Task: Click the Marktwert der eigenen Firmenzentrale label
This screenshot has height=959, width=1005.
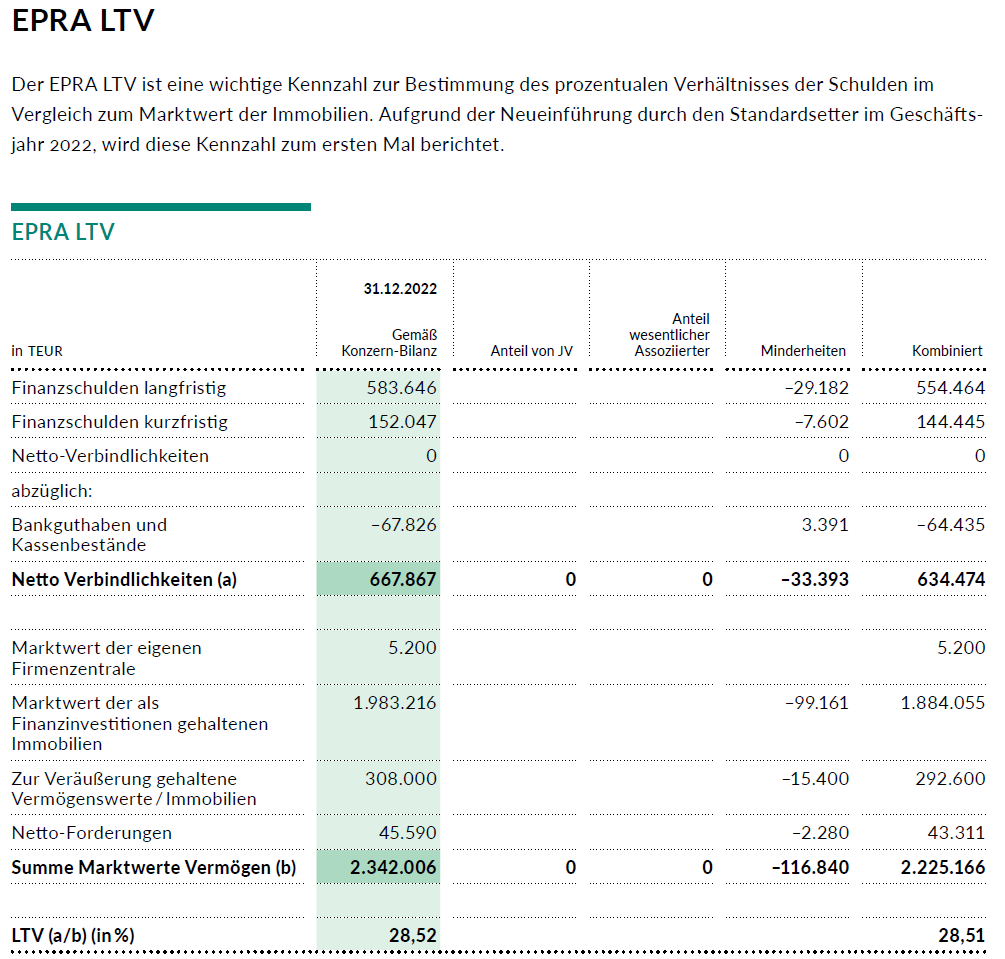Action: coord(106,658)
